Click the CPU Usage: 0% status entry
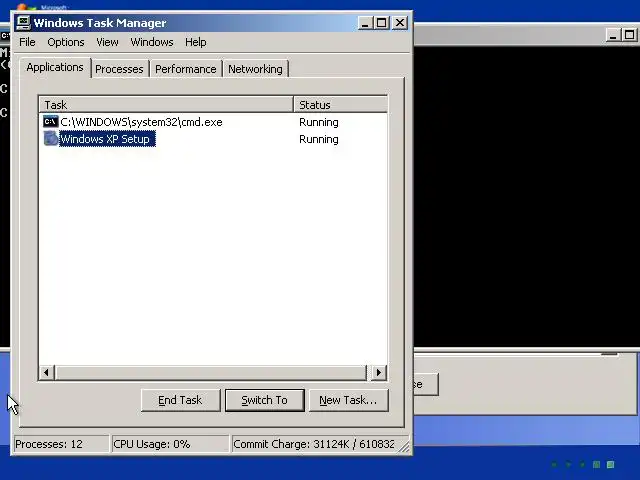 coord(170,444)
